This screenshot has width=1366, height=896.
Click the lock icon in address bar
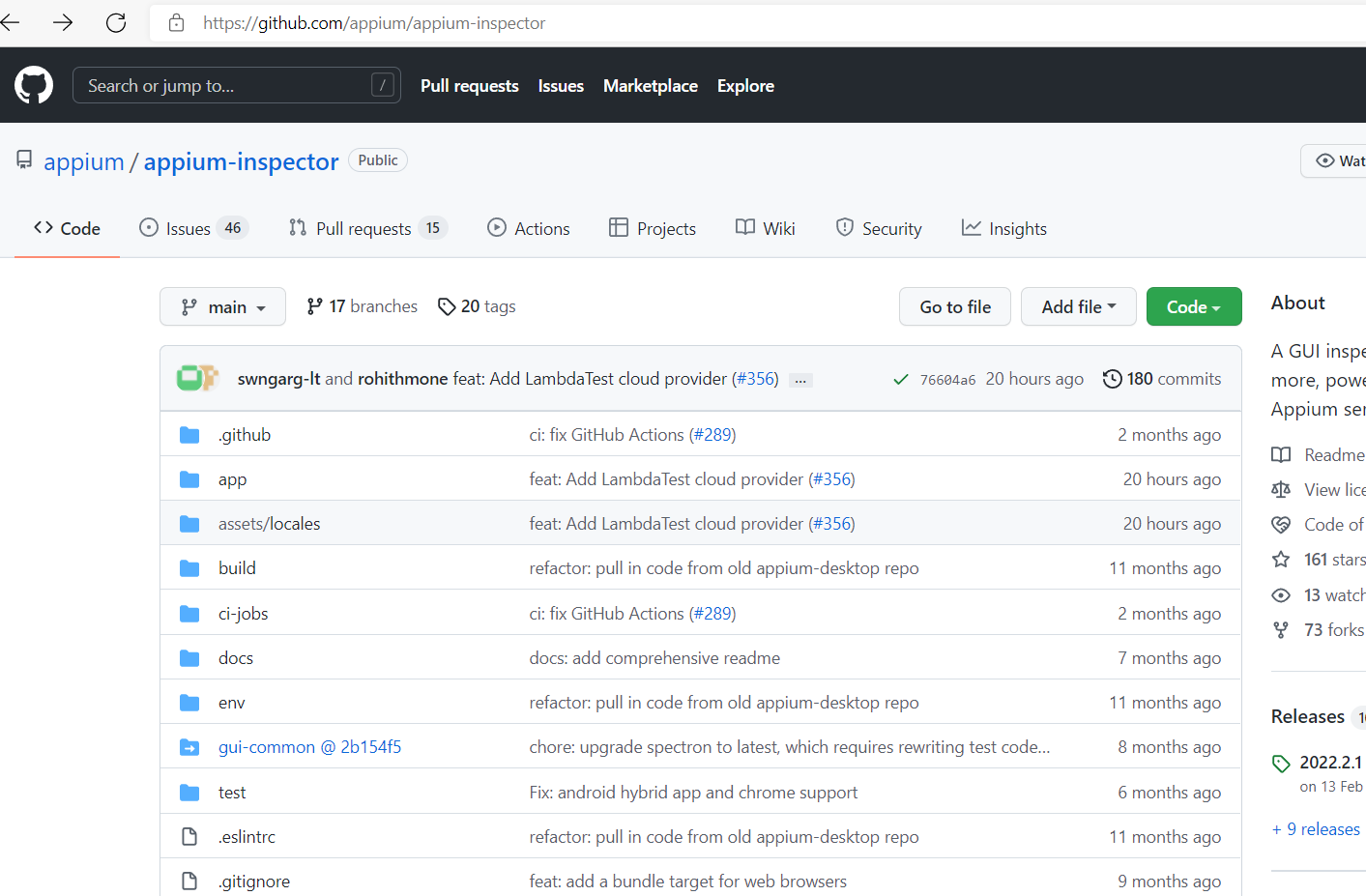176,22
